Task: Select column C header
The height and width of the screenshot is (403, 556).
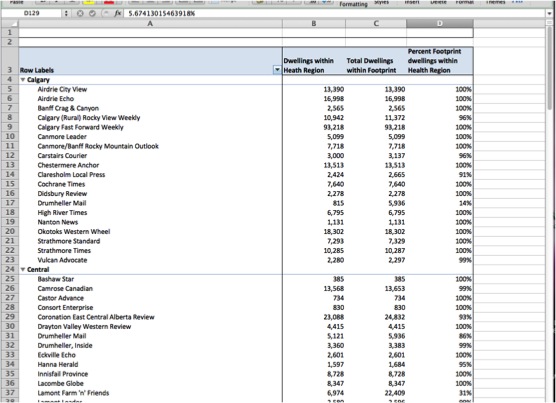Action: click(x=376, y=23)
